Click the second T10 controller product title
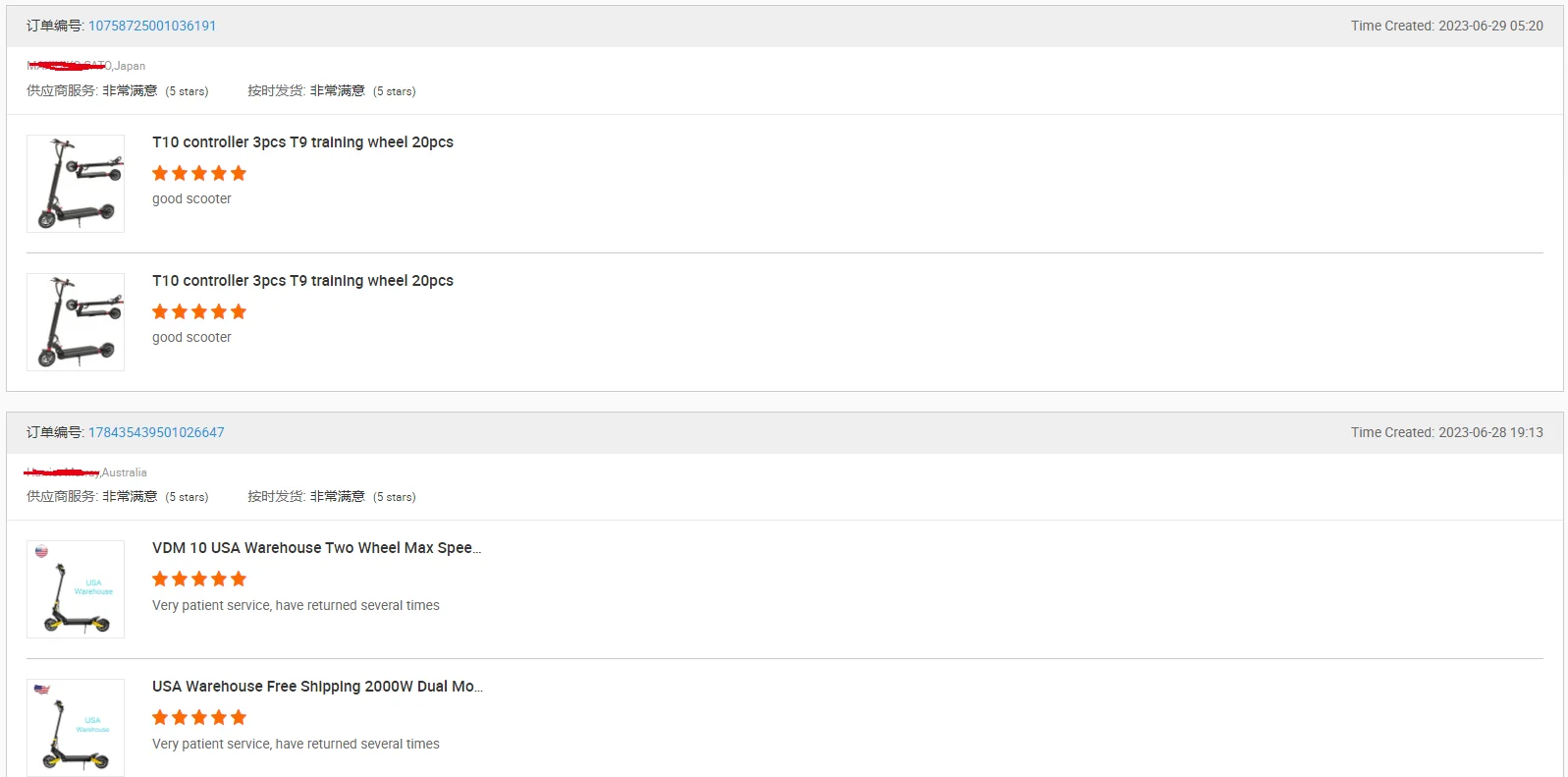This screenshot has width=1568, height=777. point(302,281)
